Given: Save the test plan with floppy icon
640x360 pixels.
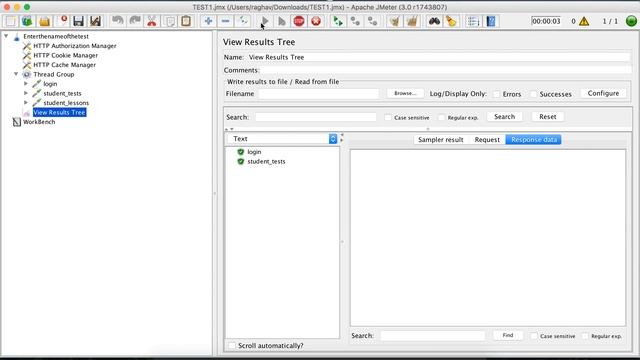Looking at the screenshot, I should point(78,21).
